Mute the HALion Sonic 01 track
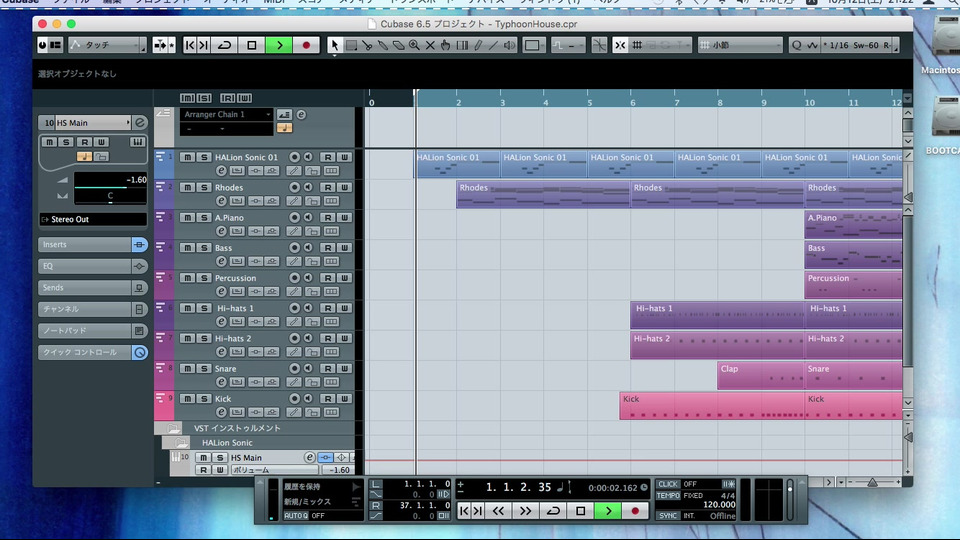 [x=188, y=157]
